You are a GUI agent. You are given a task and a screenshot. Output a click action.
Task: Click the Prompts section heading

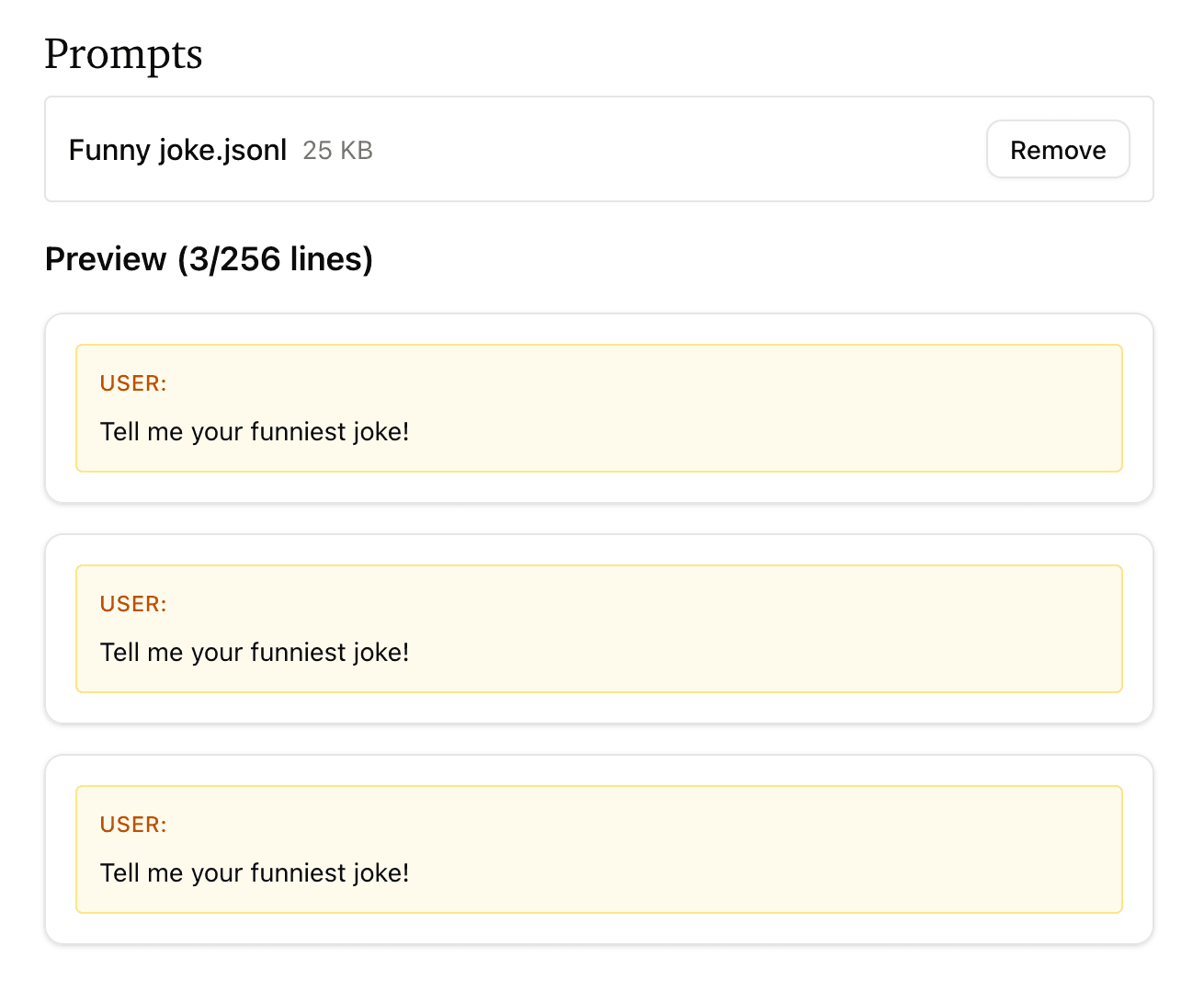(123, 54)
